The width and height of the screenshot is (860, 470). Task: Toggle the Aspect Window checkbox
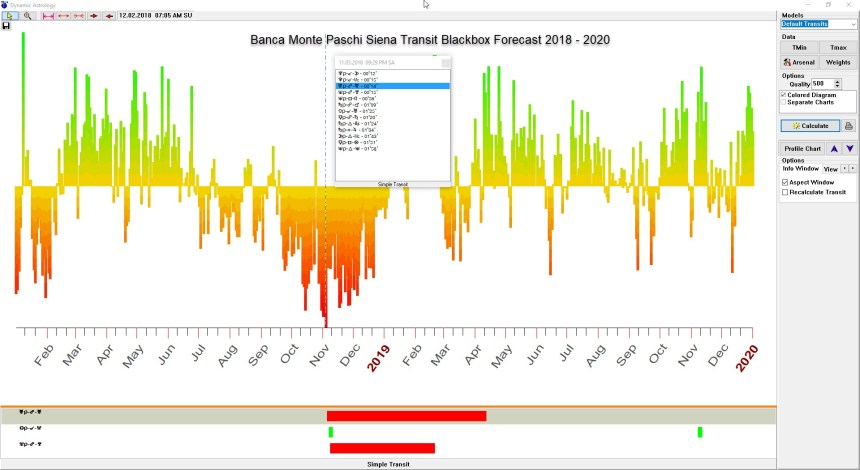(785, 182)
